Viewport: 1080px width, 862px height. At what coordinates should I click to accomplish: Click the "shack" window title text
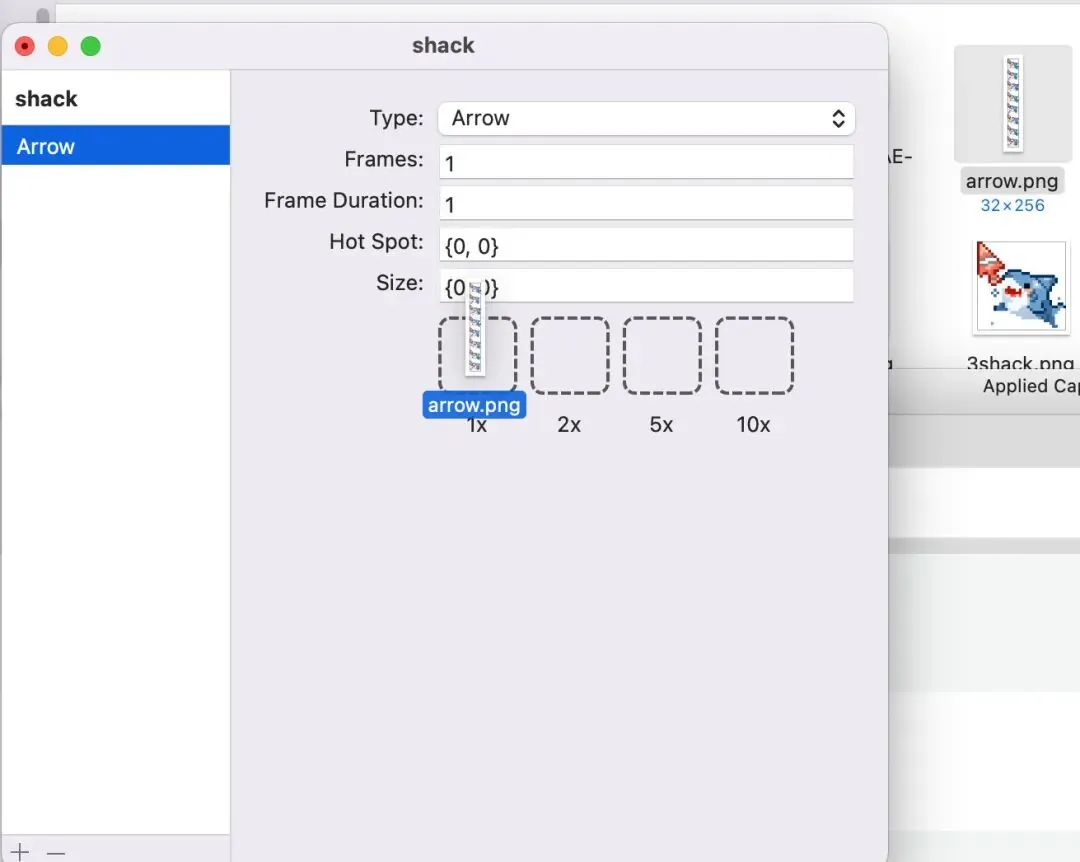[x=443, y=45]
